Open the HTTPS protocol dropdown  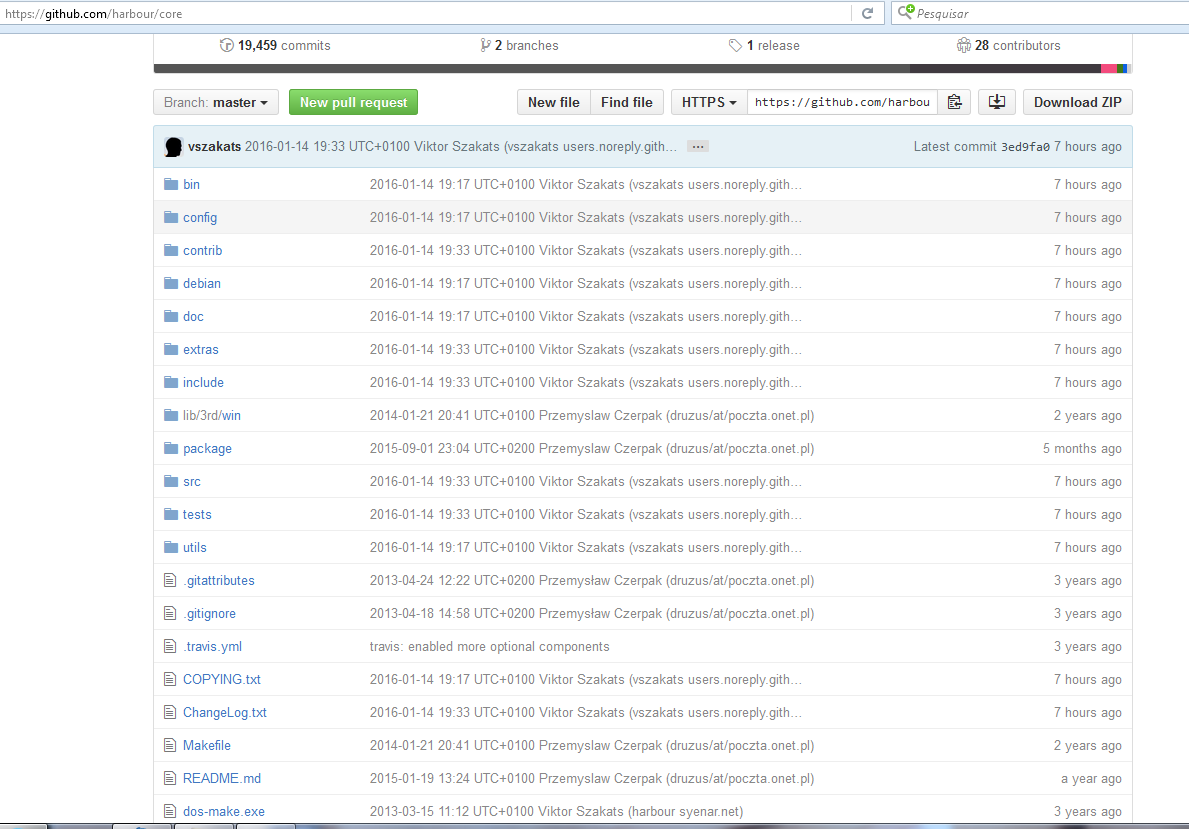click(x=709, y=102)
